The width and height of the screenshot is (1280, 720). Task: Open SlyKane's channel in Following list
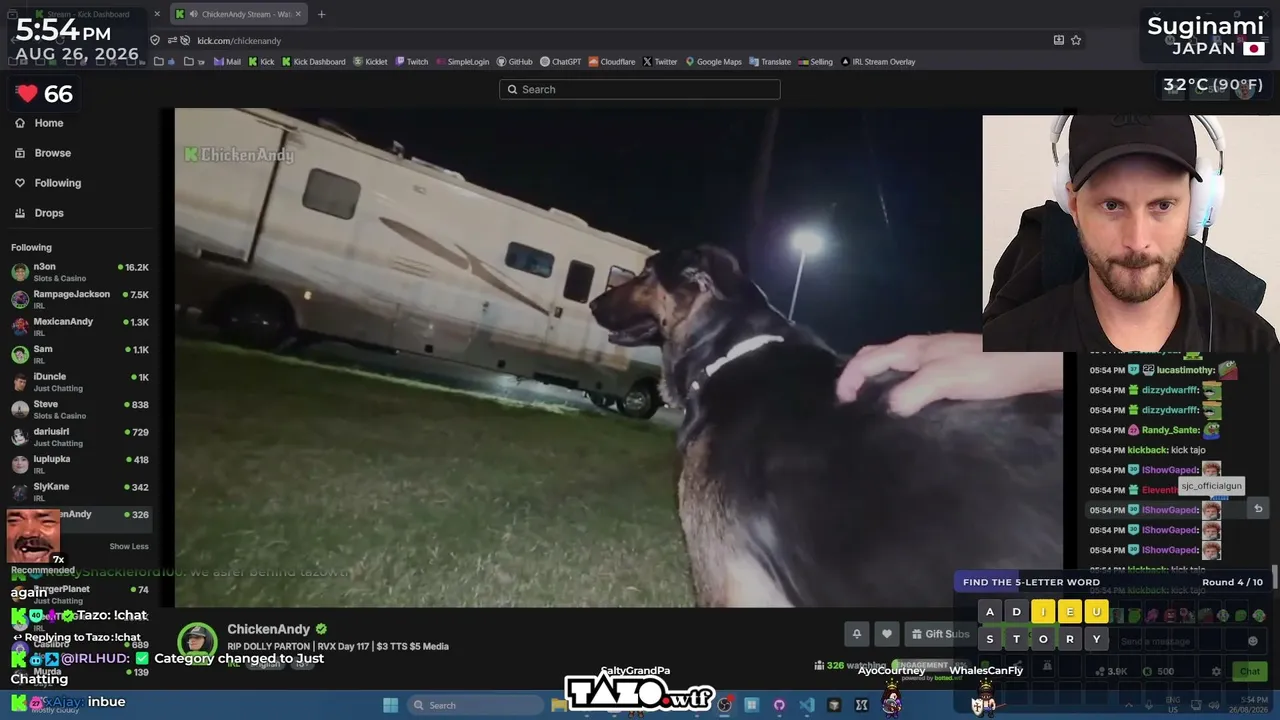[x=80, y=491]
